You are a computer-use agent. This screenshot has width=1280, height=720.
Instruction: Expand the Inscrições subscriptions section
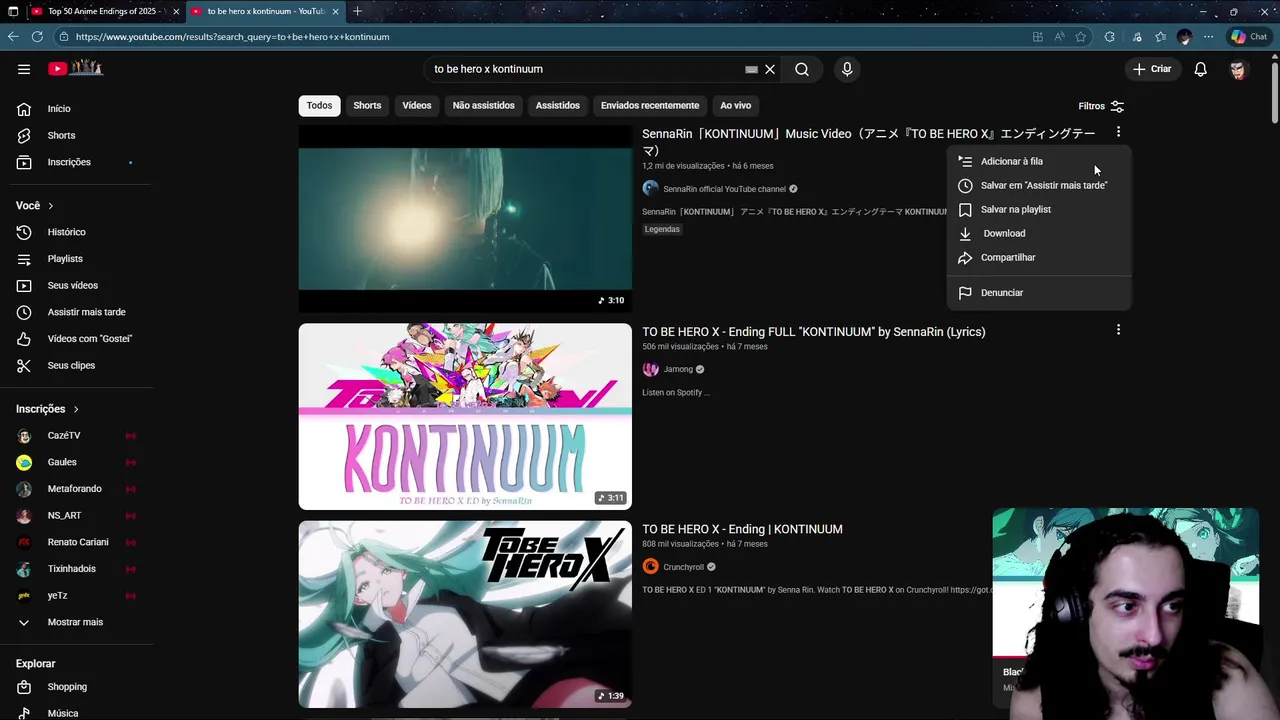[47, 409]
